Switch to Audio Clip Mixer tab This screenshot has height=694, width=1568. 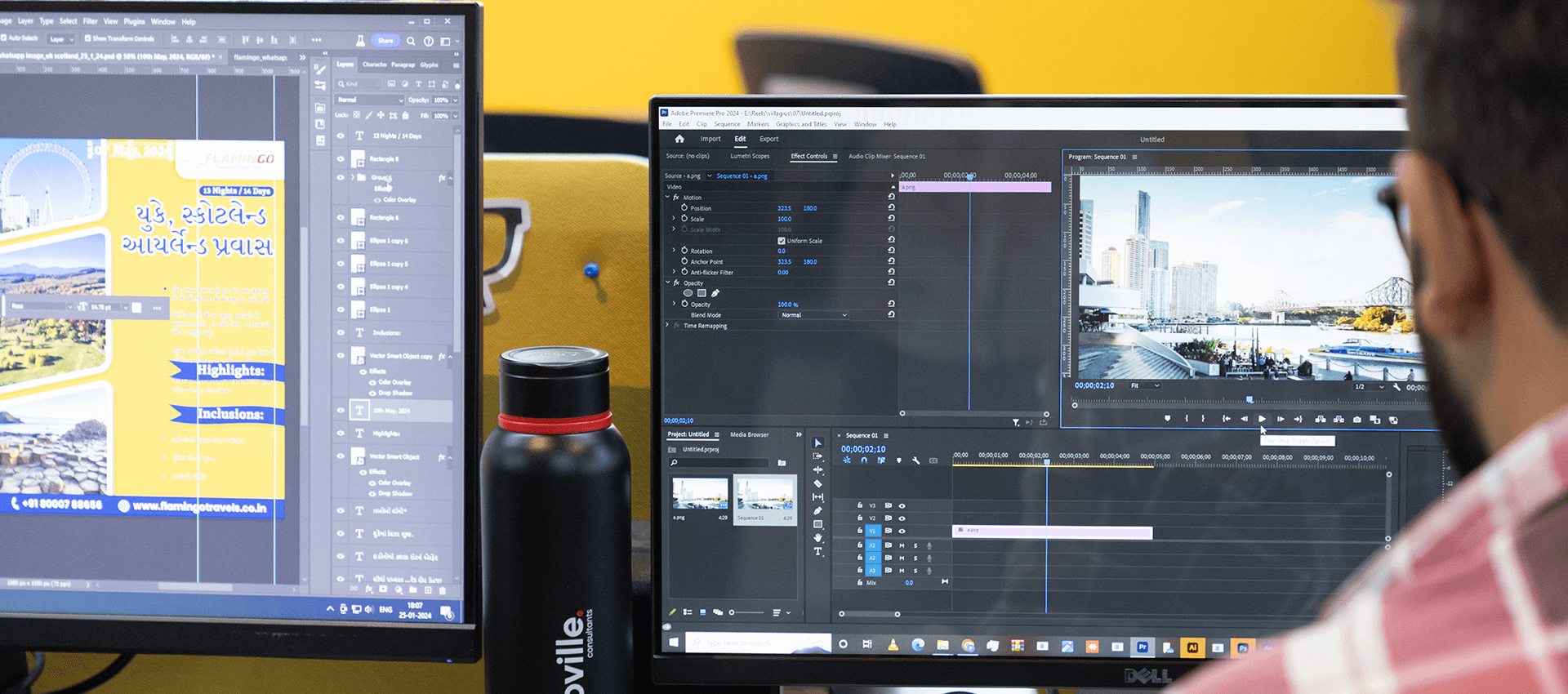(x=887, y=156)
